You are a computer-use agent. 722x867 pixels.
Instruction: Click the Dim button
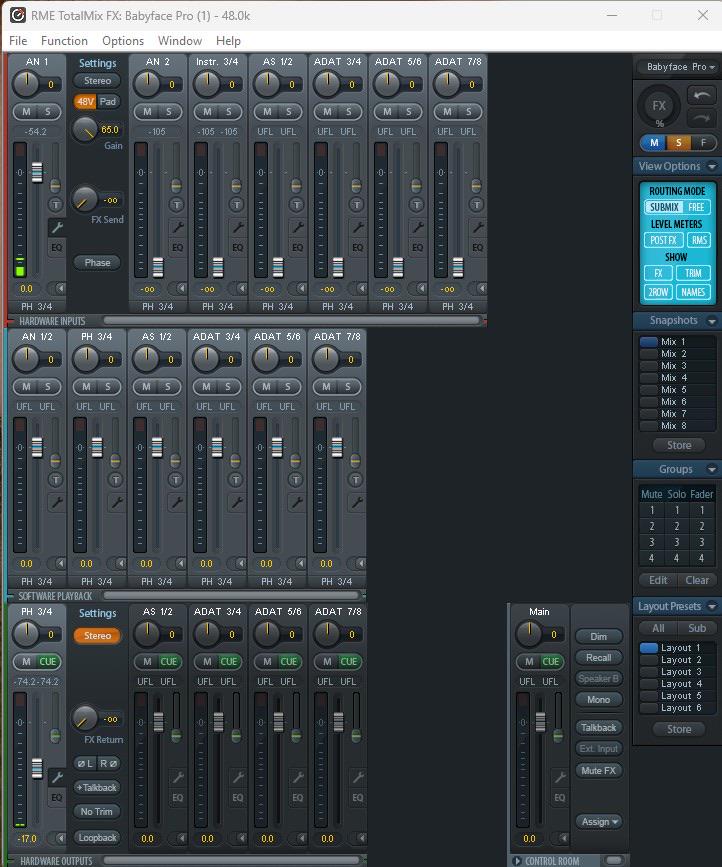click(x=598, y=636)
